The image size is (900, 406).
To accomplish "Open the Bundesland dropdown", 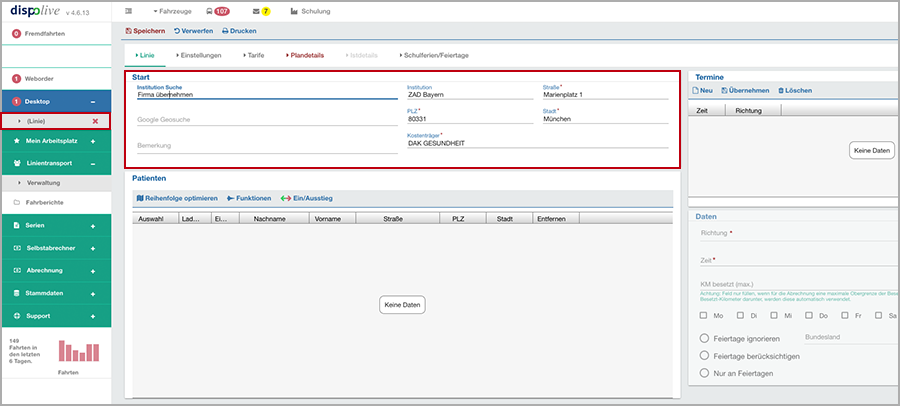I will [850, 337].
